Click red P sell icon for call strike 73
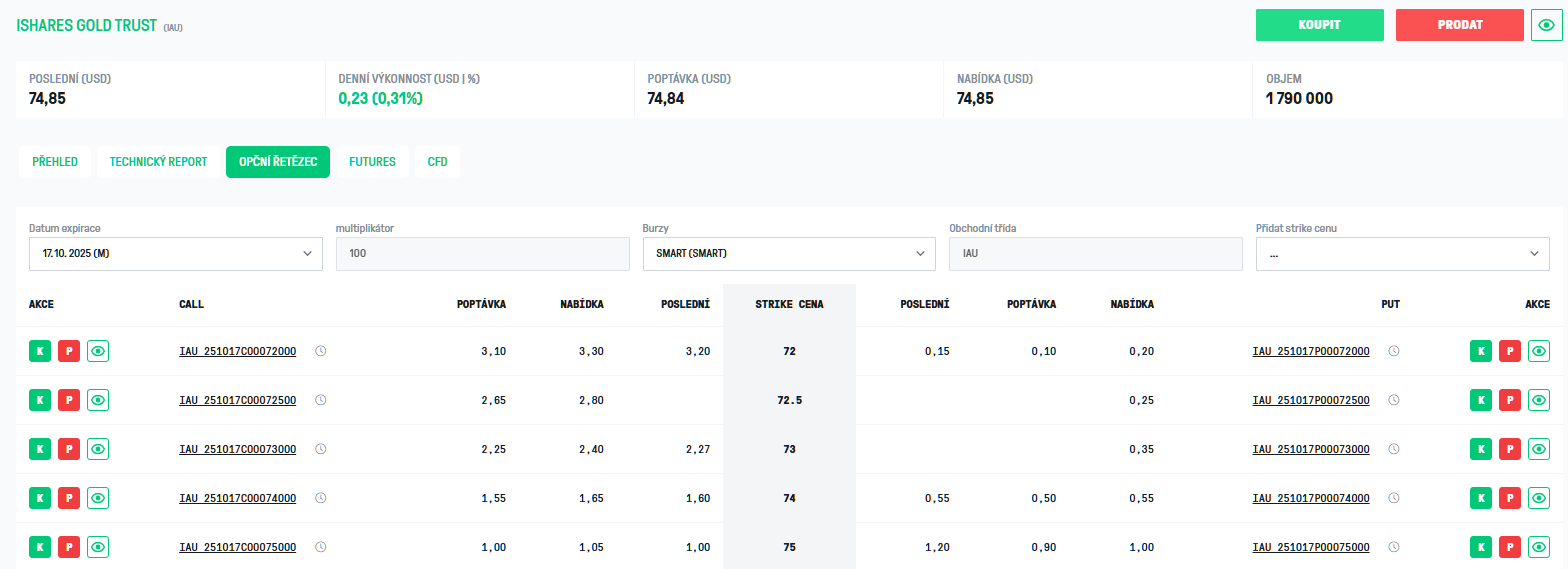 [x=69, y=449]
